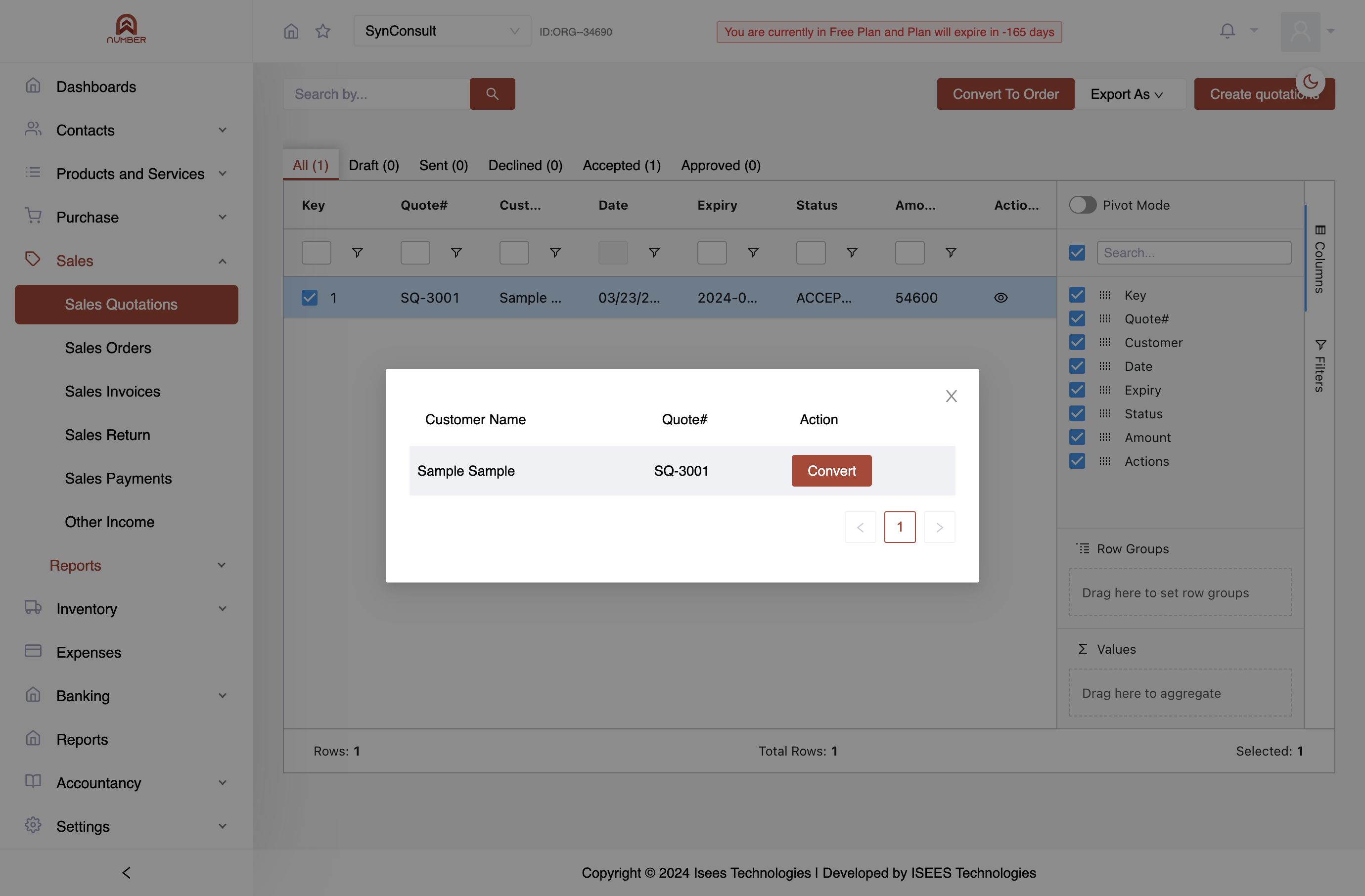Open the Columns side panel

point(1319,259)
